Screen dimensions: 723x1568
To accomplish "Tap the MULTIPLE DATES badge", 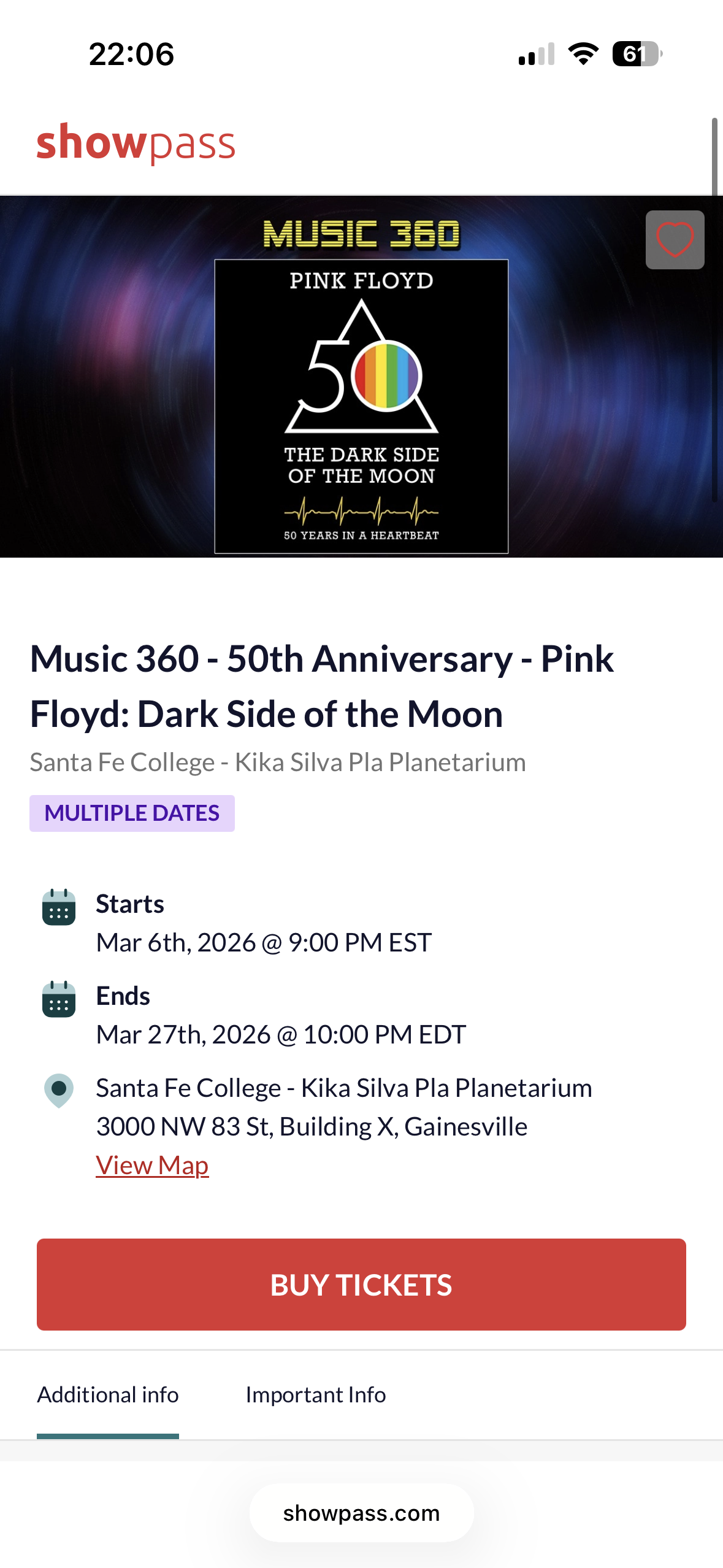I will (132, 813).
